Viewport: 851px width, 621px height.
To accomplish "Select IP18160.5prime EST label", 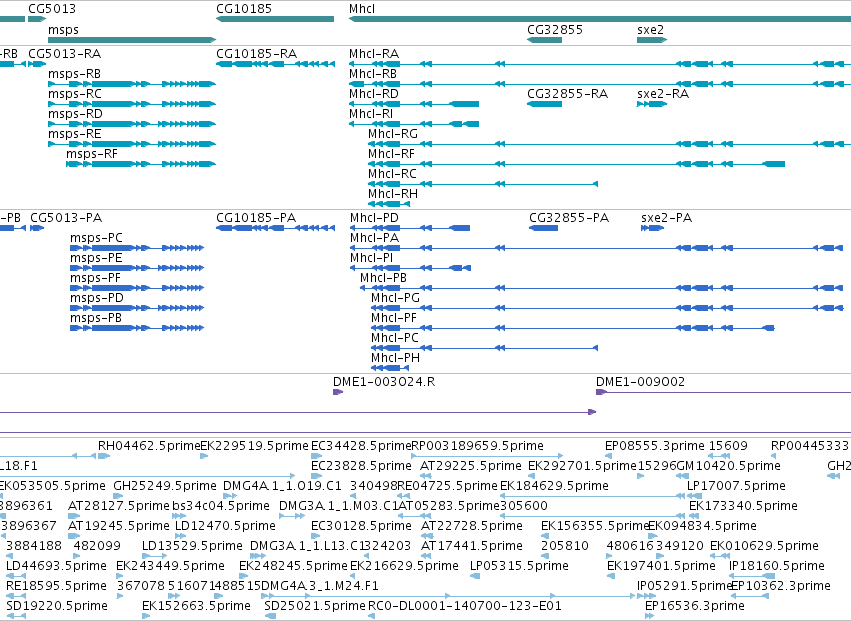I will tap(777, 567).
